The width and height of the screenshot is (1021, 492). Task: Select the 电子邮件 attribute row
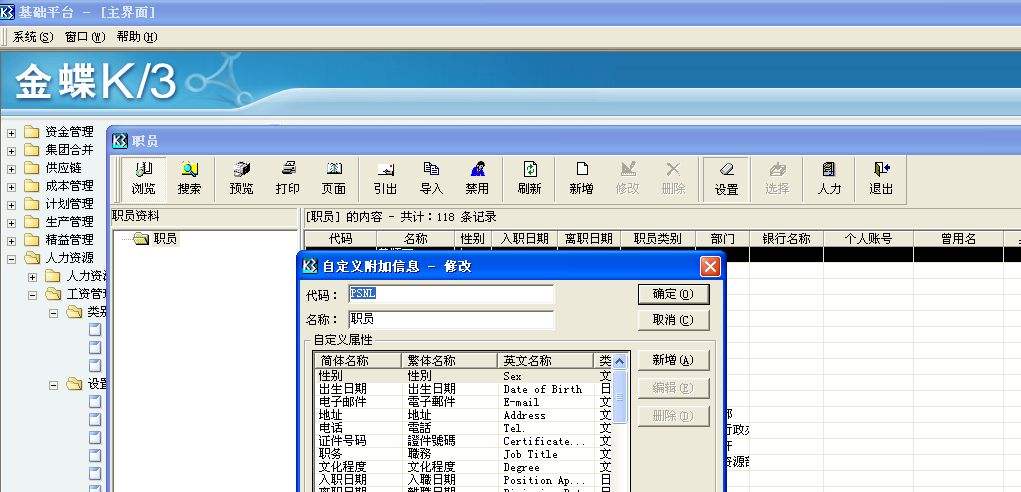(462, 402)
